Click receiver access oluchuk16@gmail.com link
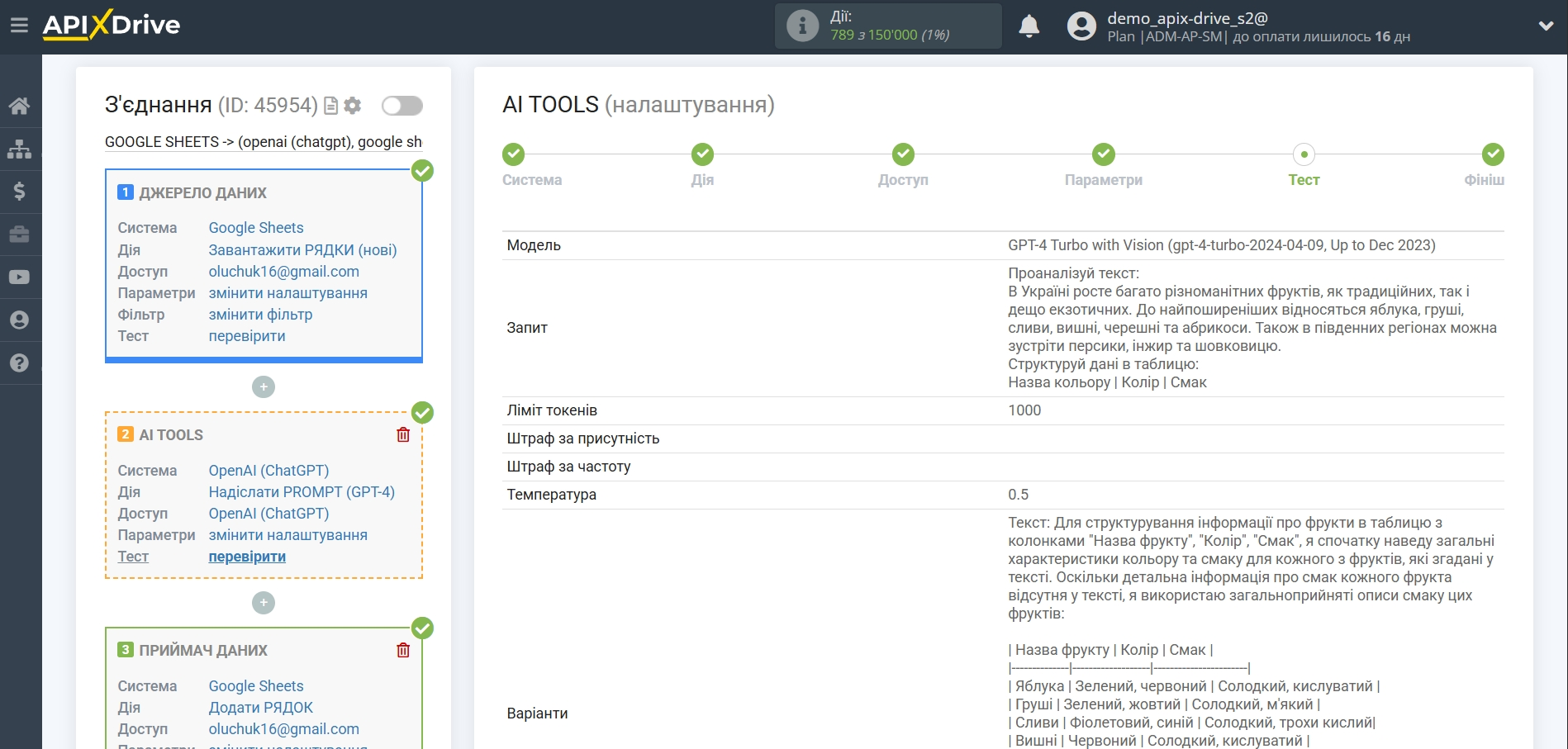This screenshot has height=749, width=1568. point(283,729)
